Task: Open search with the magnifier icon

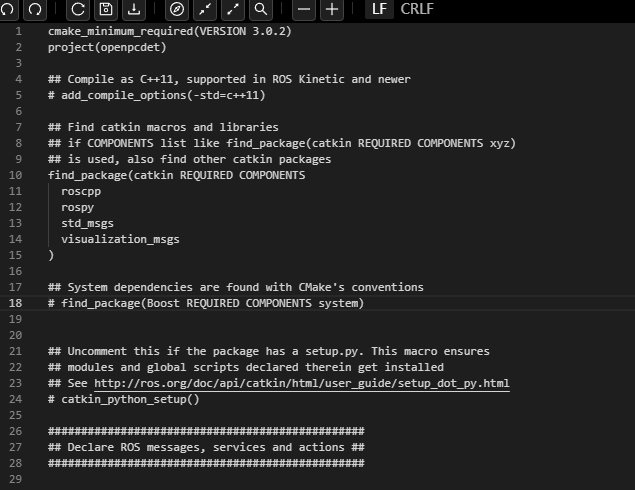Action: pyautogui.click(x=261, y=9)
